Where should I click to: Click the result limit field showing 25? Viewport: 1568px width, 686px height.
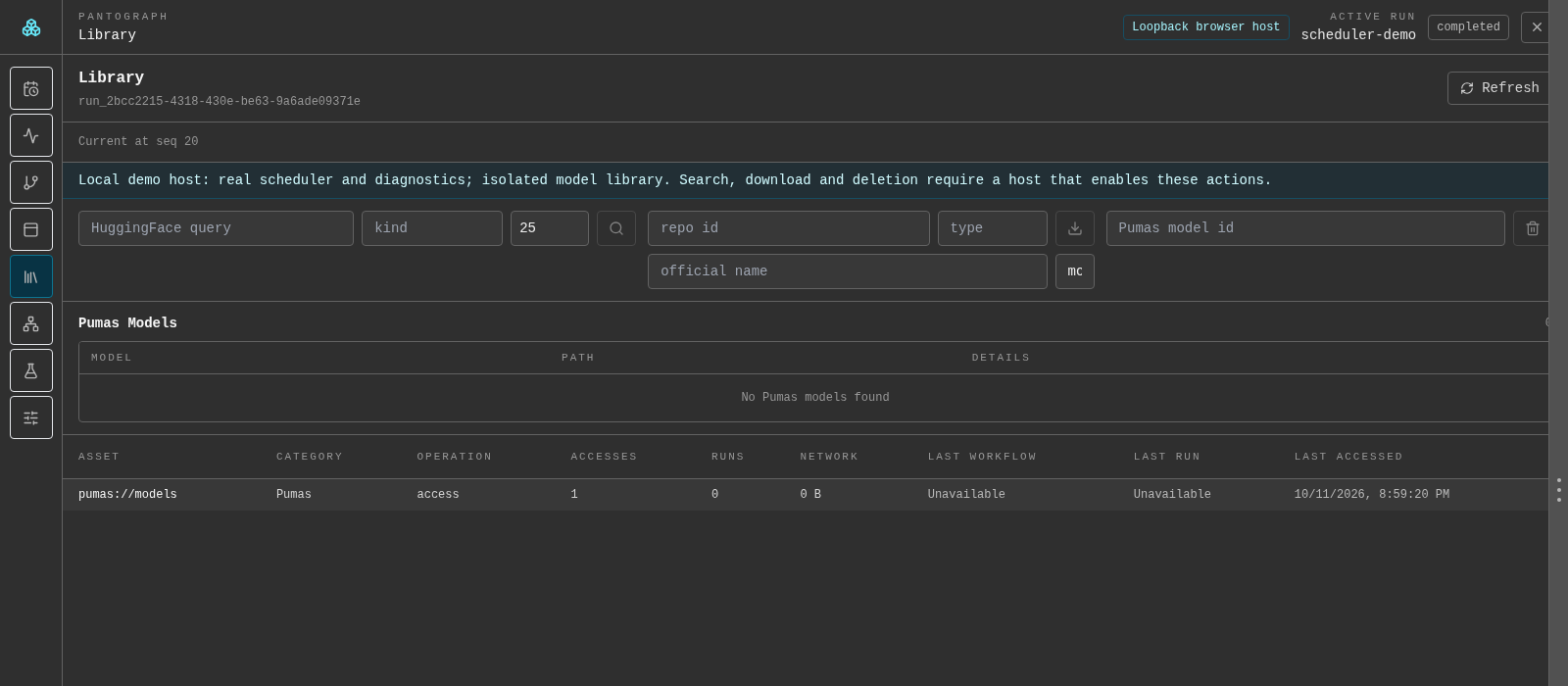coord(550,228)
